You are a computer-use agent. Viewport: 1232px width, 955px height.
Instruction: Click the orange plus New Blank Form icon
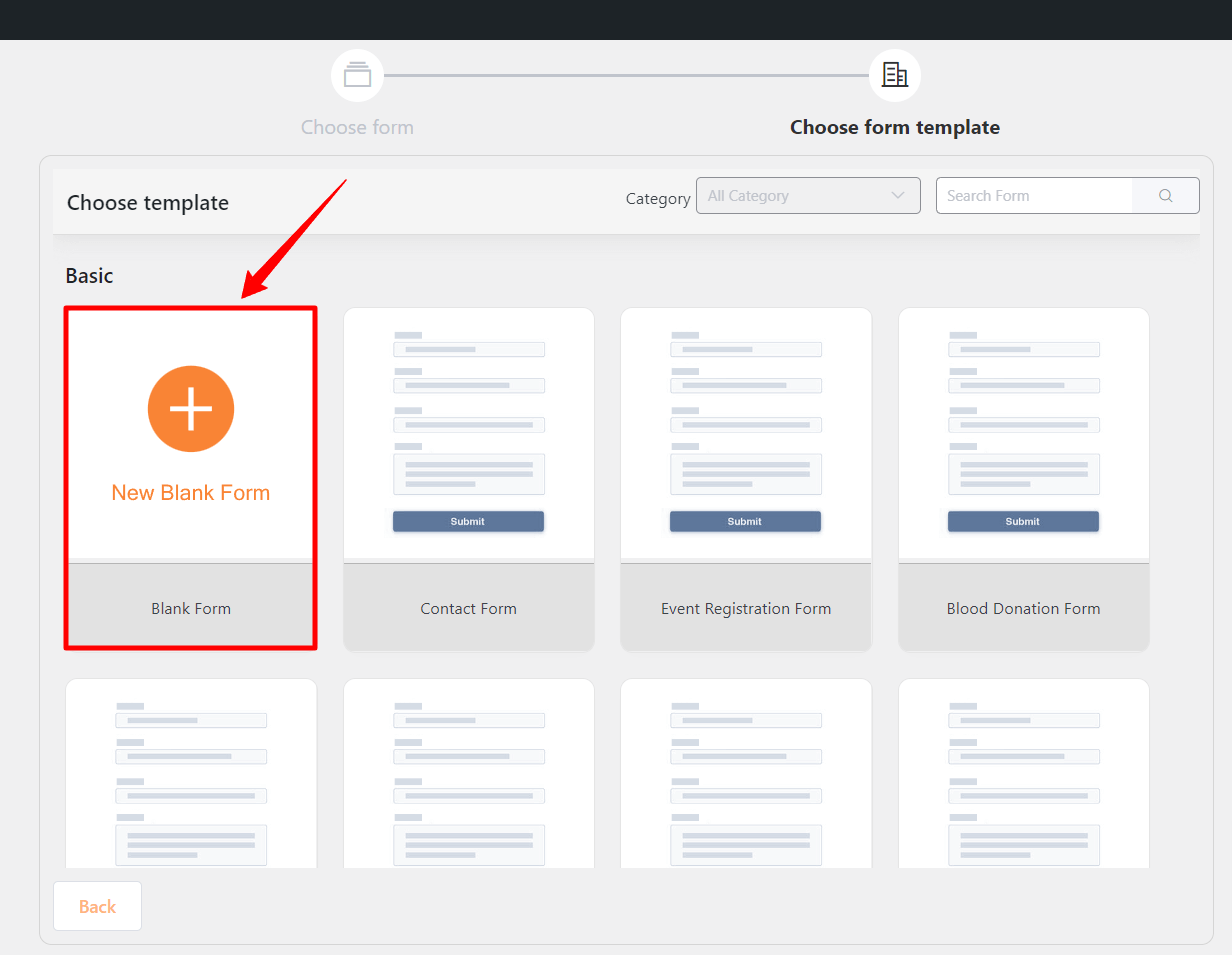[x=191, y=409]
